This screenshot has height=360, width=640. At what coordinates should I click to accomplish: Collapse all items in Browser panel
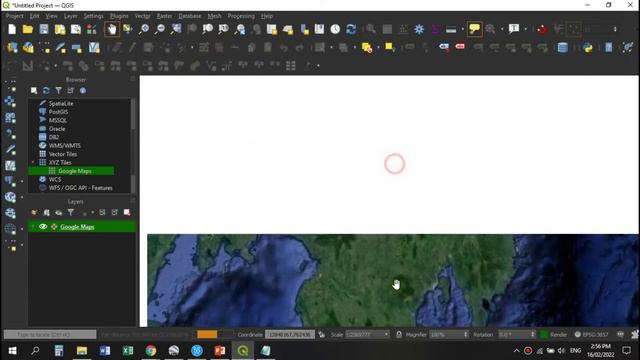tap(71, 91)
